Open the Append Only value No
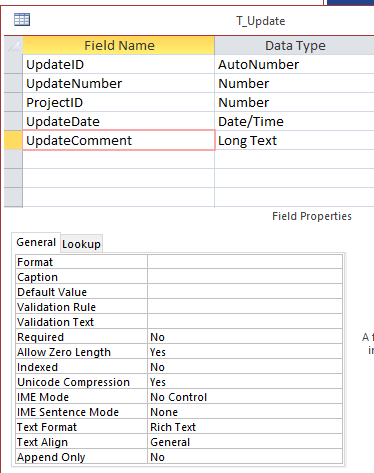The width and height of the screenshot is (374, 473). (x=245, y=457)
